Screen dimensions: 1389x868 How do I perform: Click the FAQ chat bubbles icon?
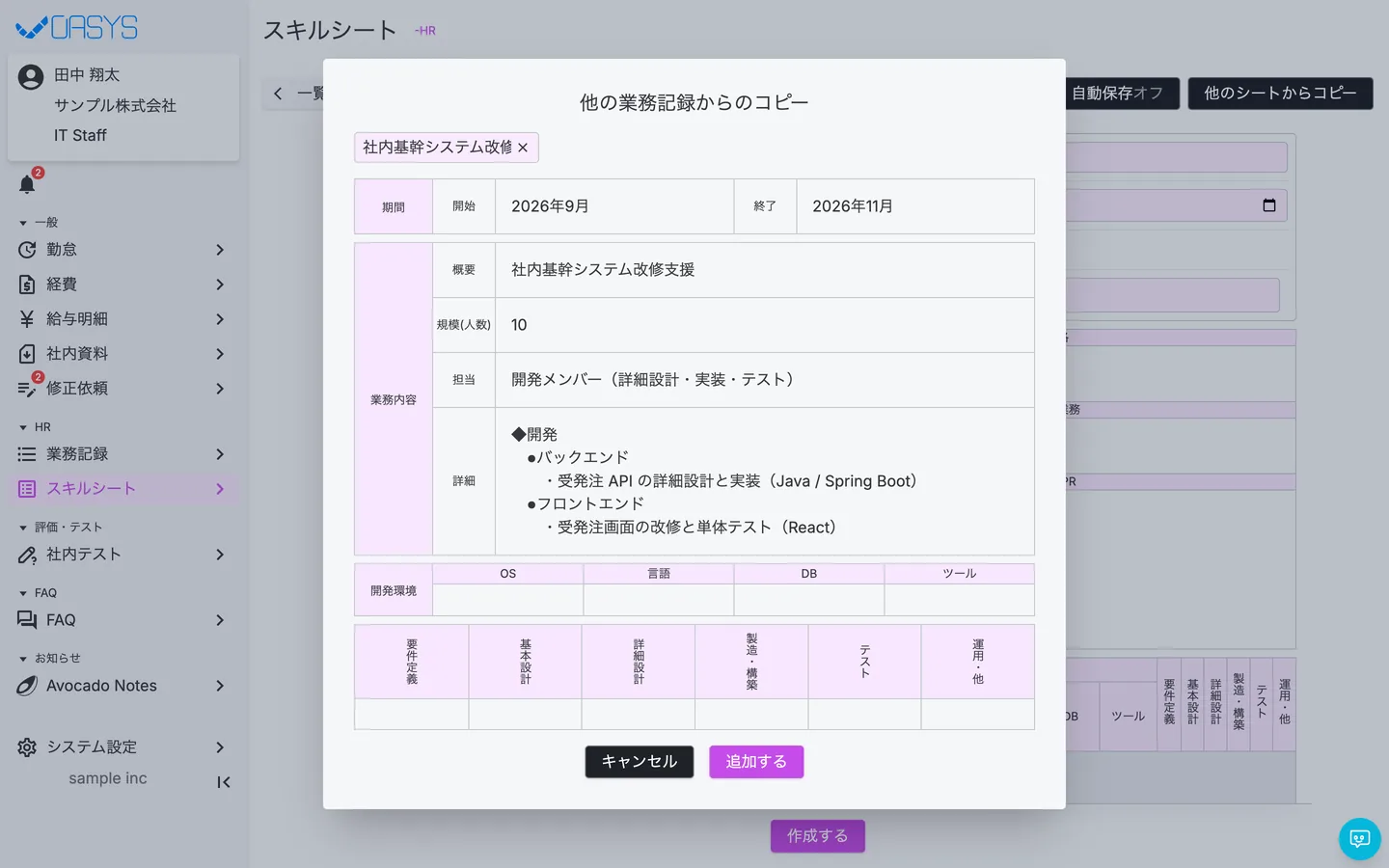tap(27, 620)
